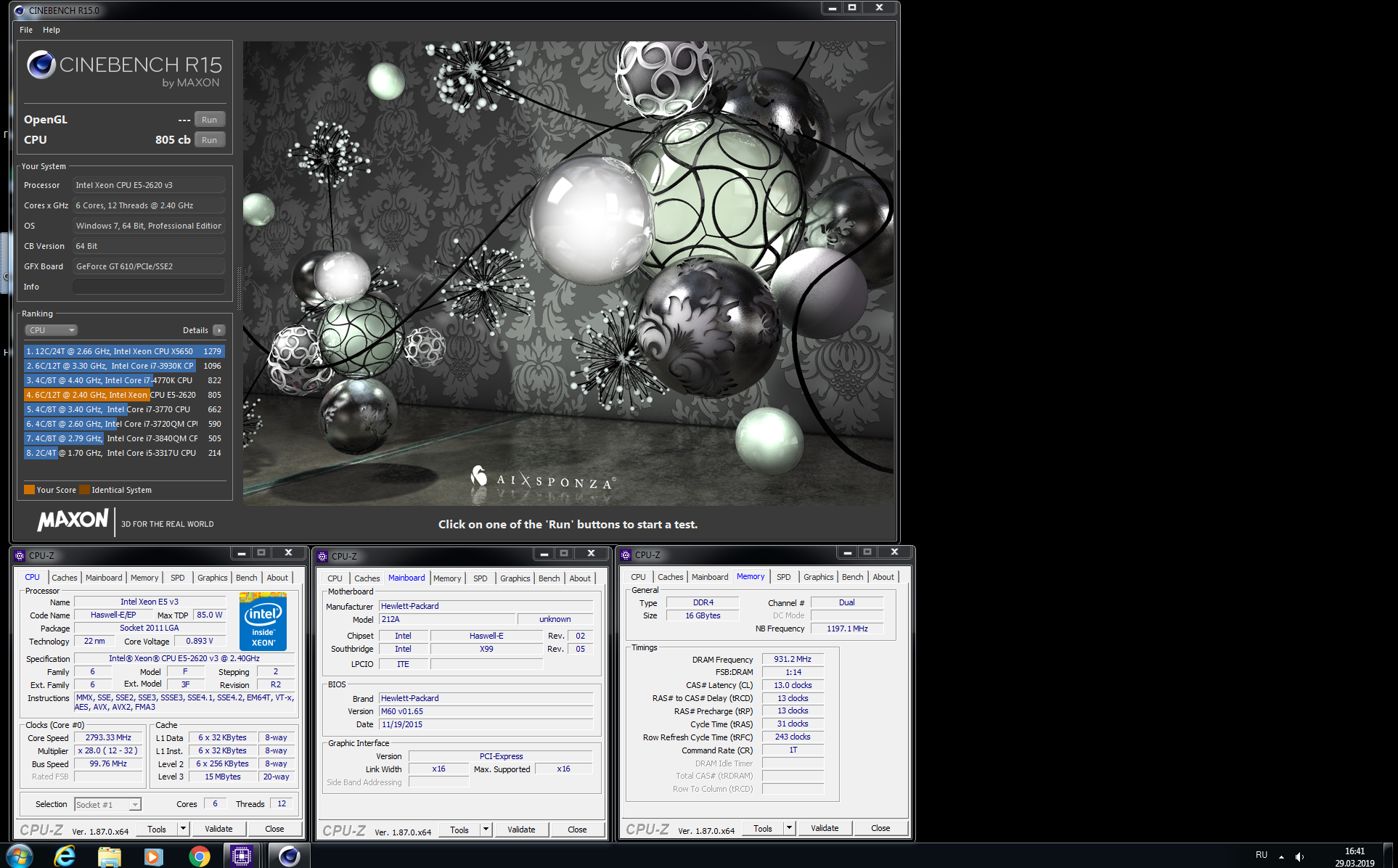Launch Google Chrome from taskbar
The height and width of the screenshot is (868, 1398).
click(199, 856)
